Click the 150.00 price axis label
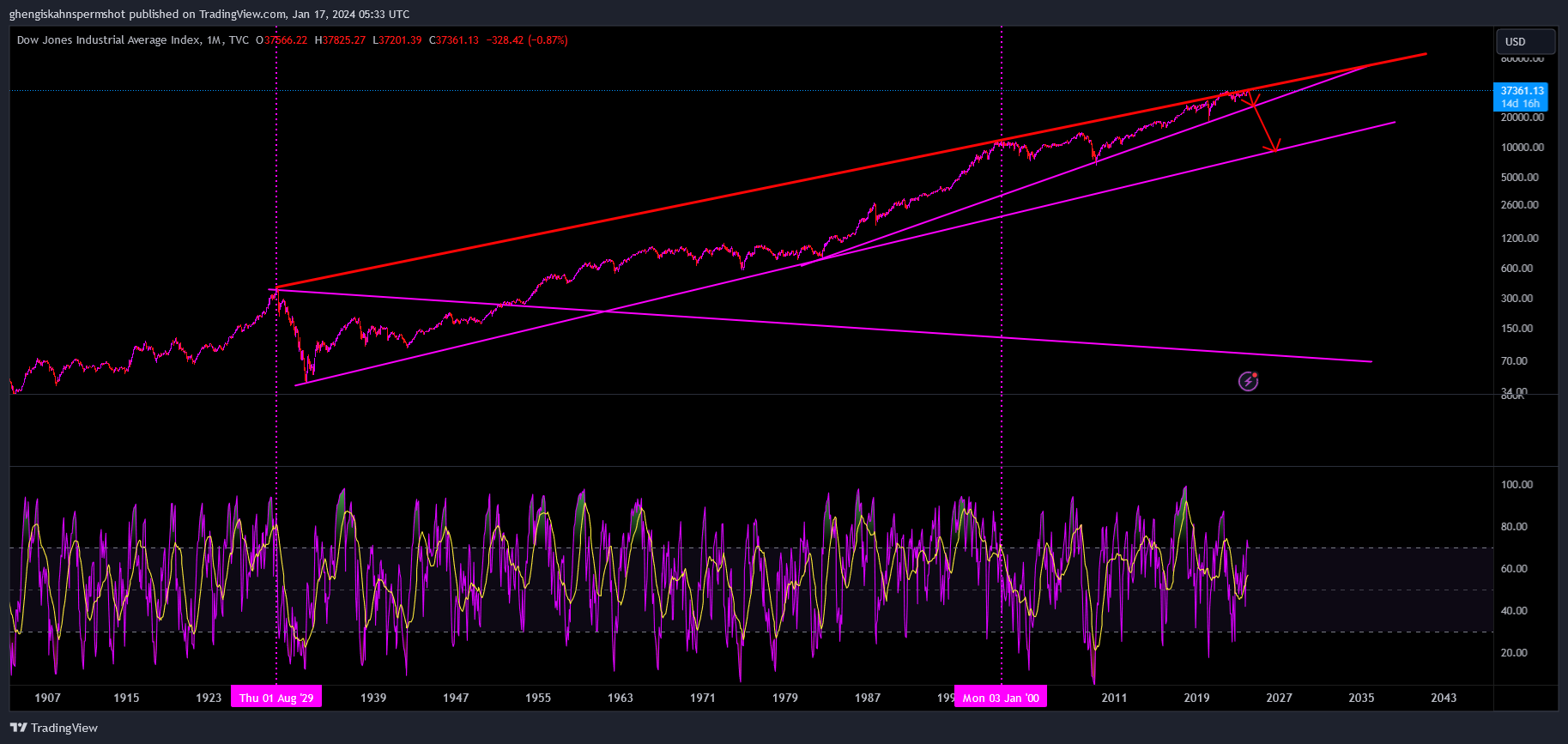 tap(1517, 328)
